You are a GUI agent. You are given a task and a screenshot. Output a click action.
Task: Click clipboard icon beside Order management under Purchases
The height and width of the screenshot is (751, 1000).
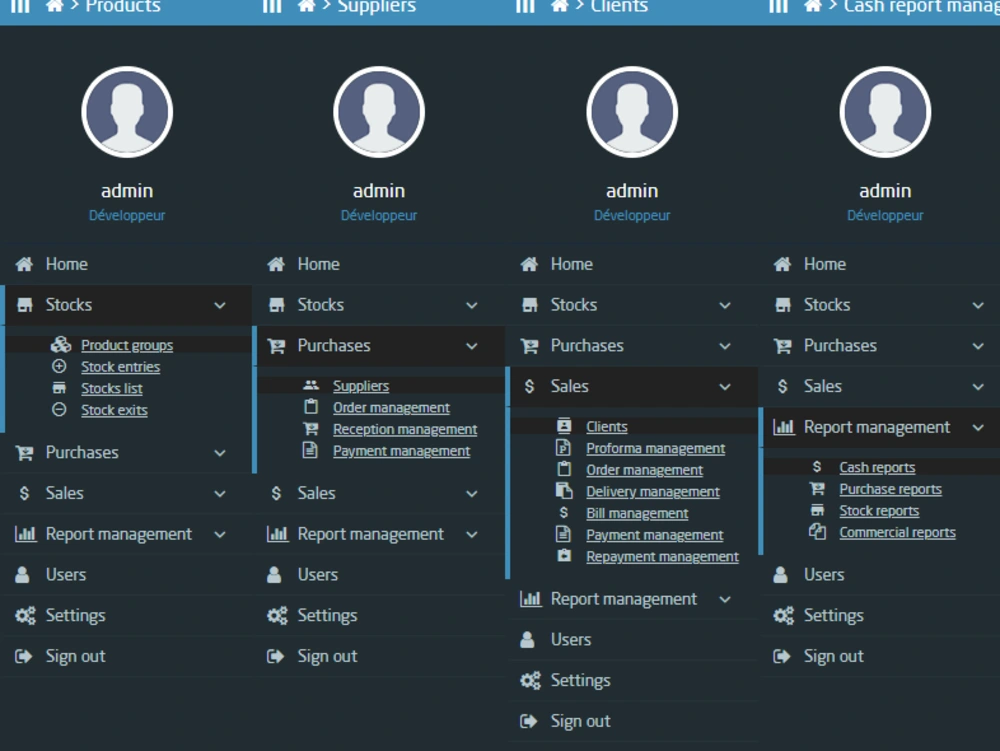pyautogui.click(x=311, y=406)
